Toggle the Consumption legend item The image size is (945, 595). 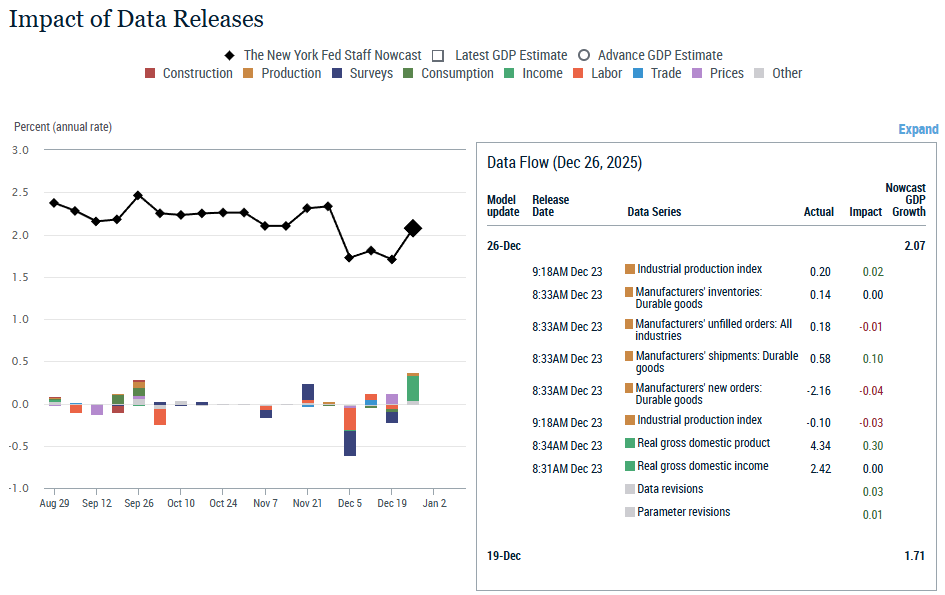pos(409,73)
